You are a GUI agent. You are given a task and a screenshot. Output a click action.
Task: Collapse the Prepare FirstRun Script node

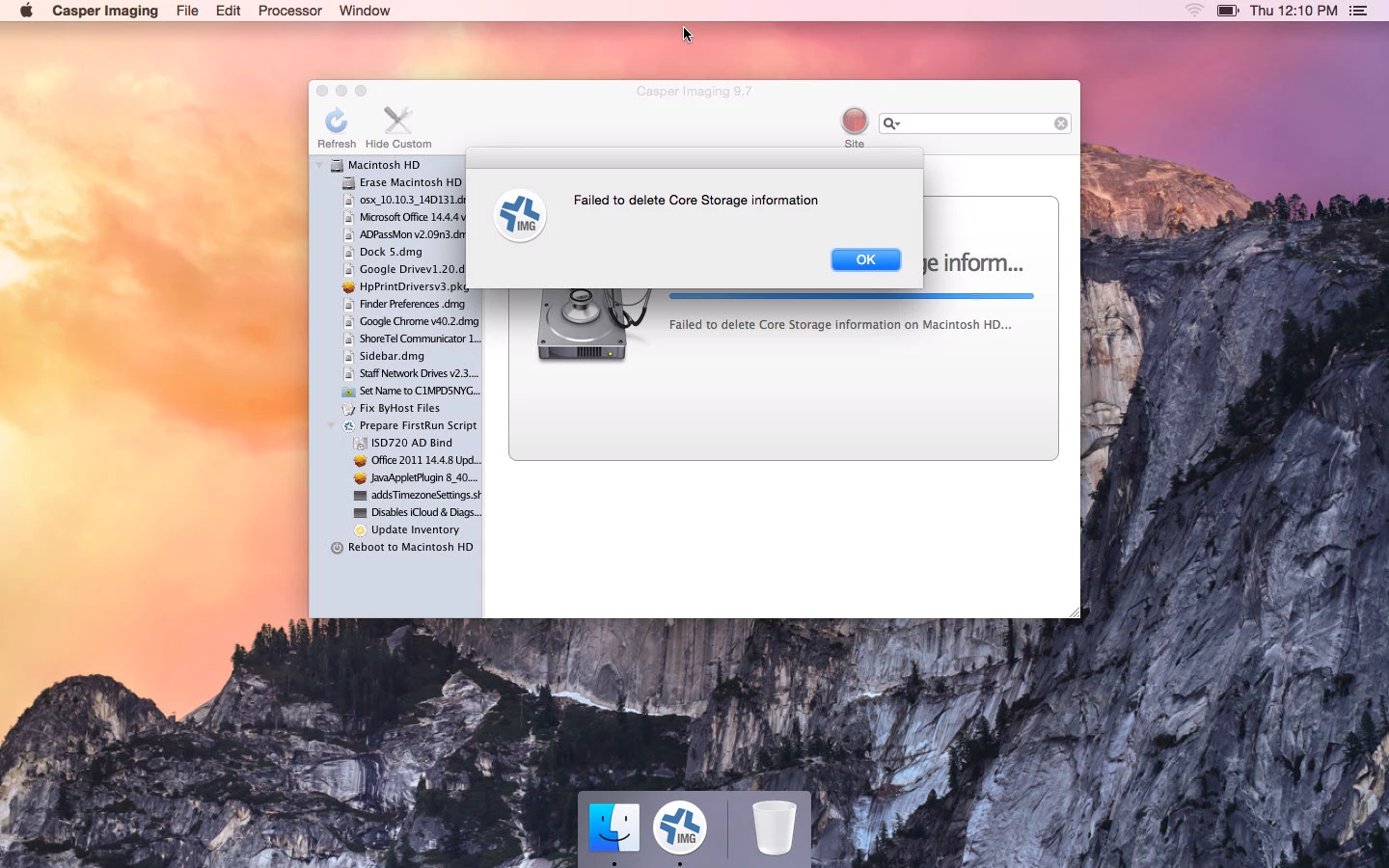[x=331, y=425]
